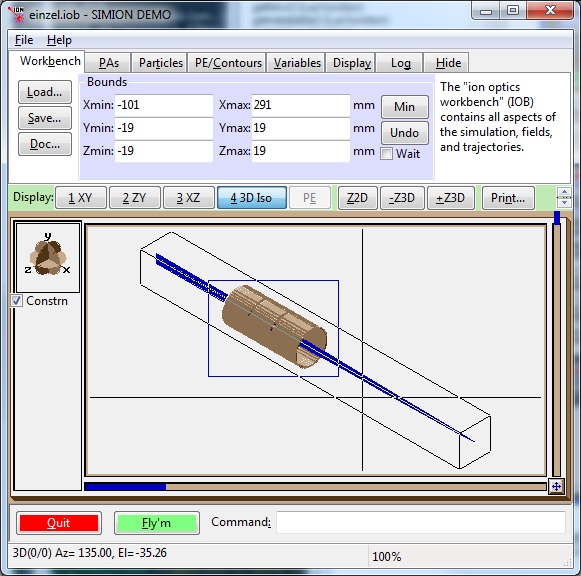The height and width of the screenshot is (576, 581).
Task: Click the red Quit button
Action: point(59,523)
